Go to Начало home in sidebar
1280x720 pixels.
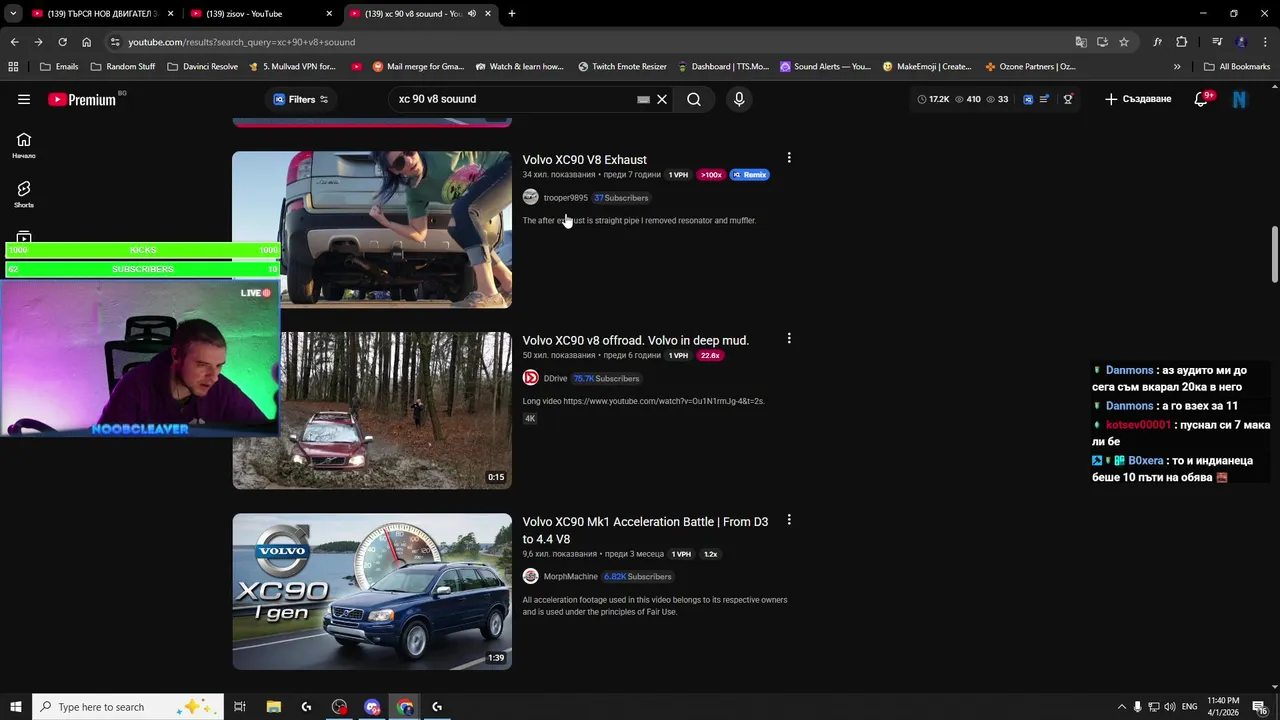(24, 145)
